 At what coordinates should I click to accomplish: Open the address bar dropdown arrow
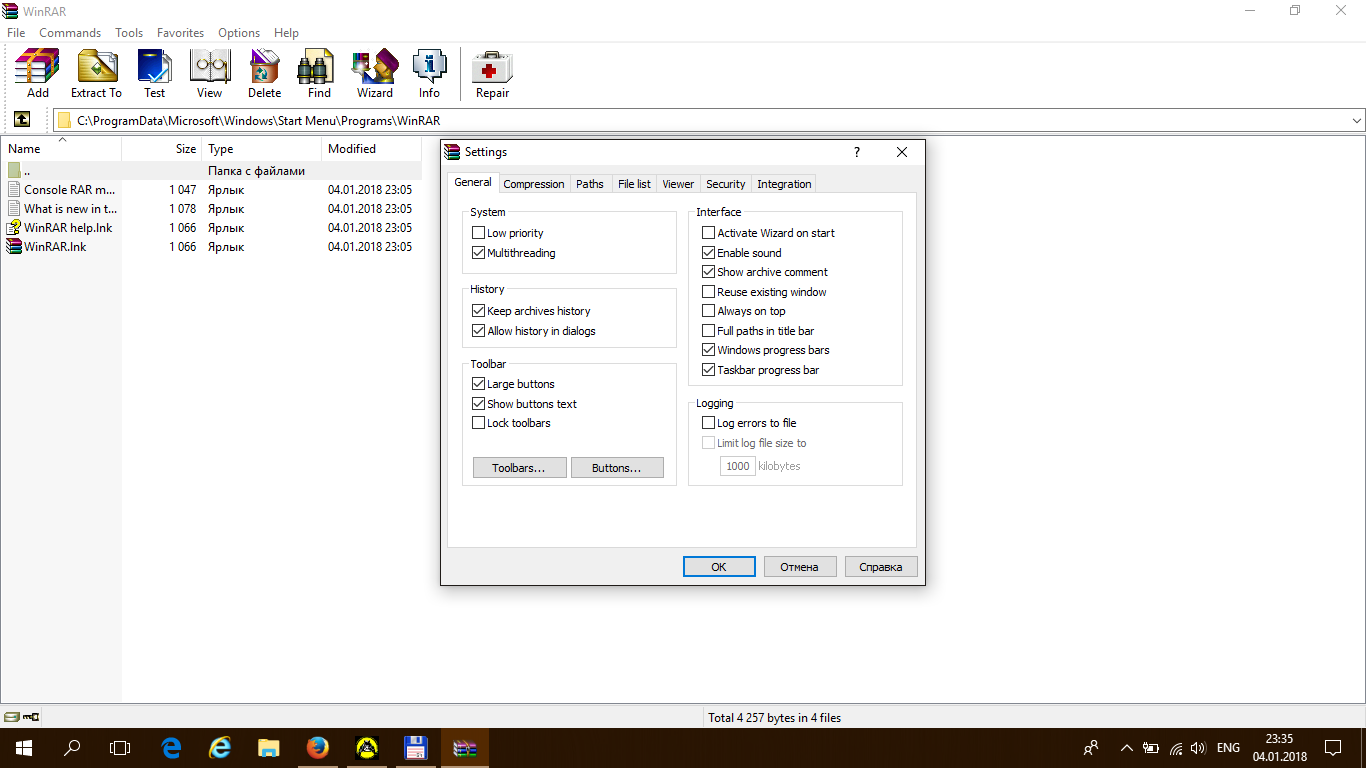click(1356, 119)
